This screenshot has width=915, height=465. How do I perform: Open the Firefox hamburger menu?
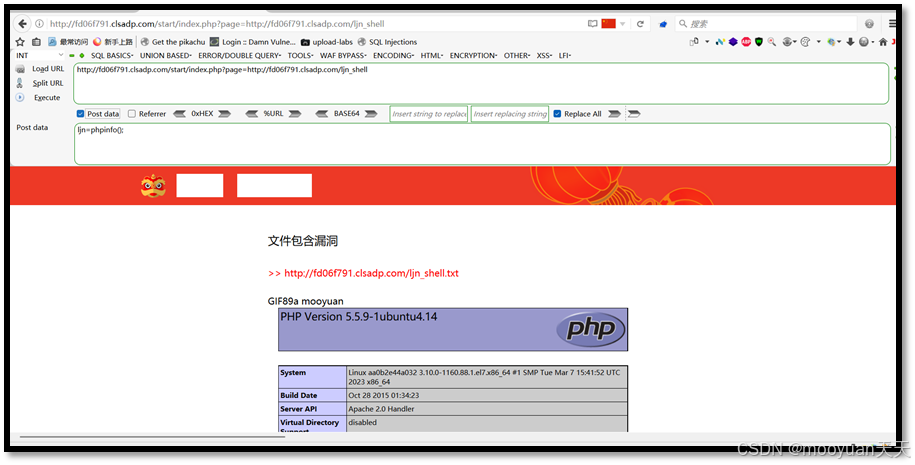coord(892,24)
